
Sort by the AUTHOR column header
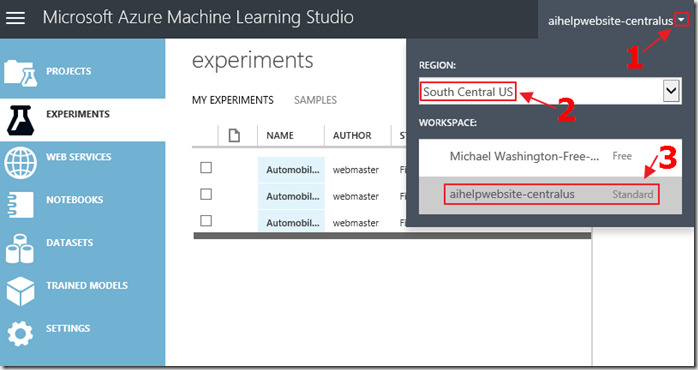tap(352, 135)
